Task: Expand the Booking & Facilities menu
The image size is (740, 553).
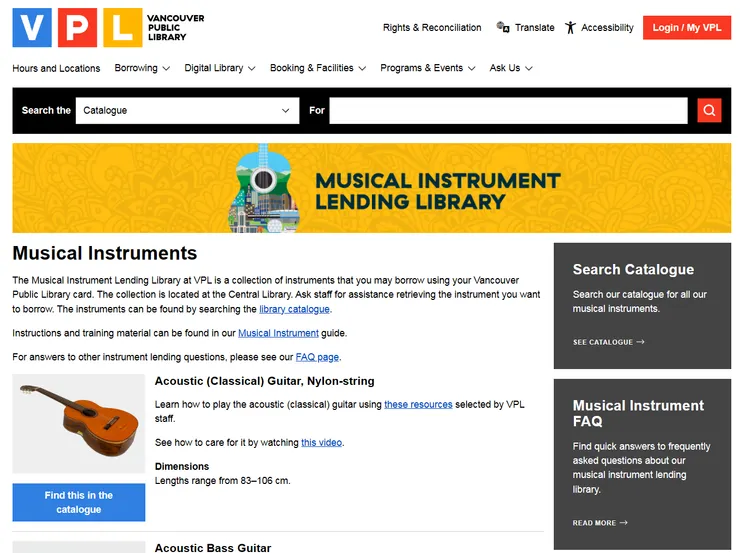Action: pyautogui.click(x=318, y=68)
